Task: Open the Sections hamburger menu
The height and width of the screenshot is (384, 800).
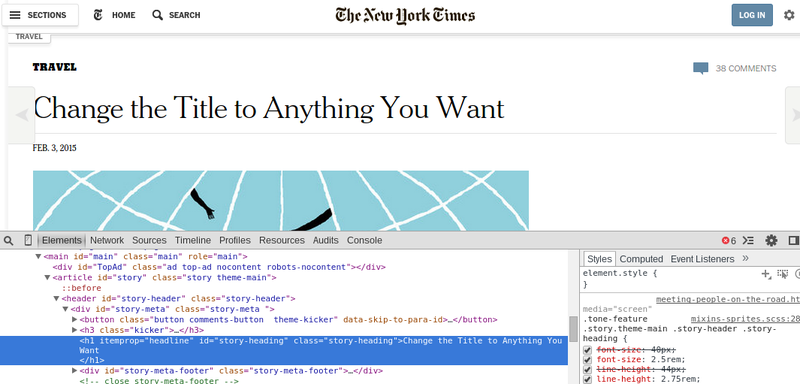Action: (40, 15)
